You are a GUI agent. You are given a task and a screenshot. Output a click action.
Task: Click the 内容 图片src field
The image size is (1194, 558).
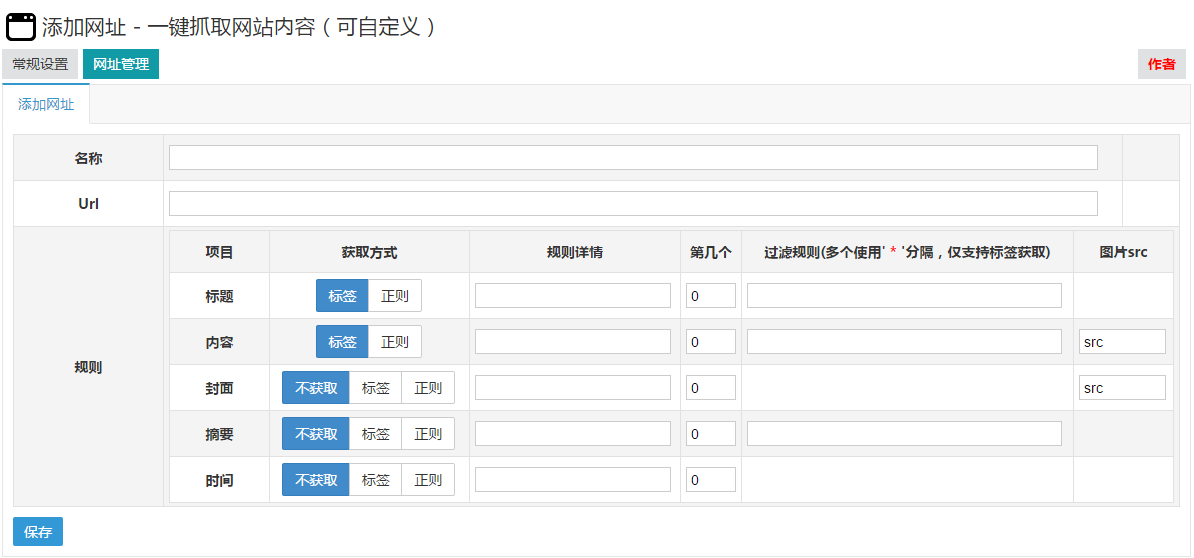click(1122, 342)
